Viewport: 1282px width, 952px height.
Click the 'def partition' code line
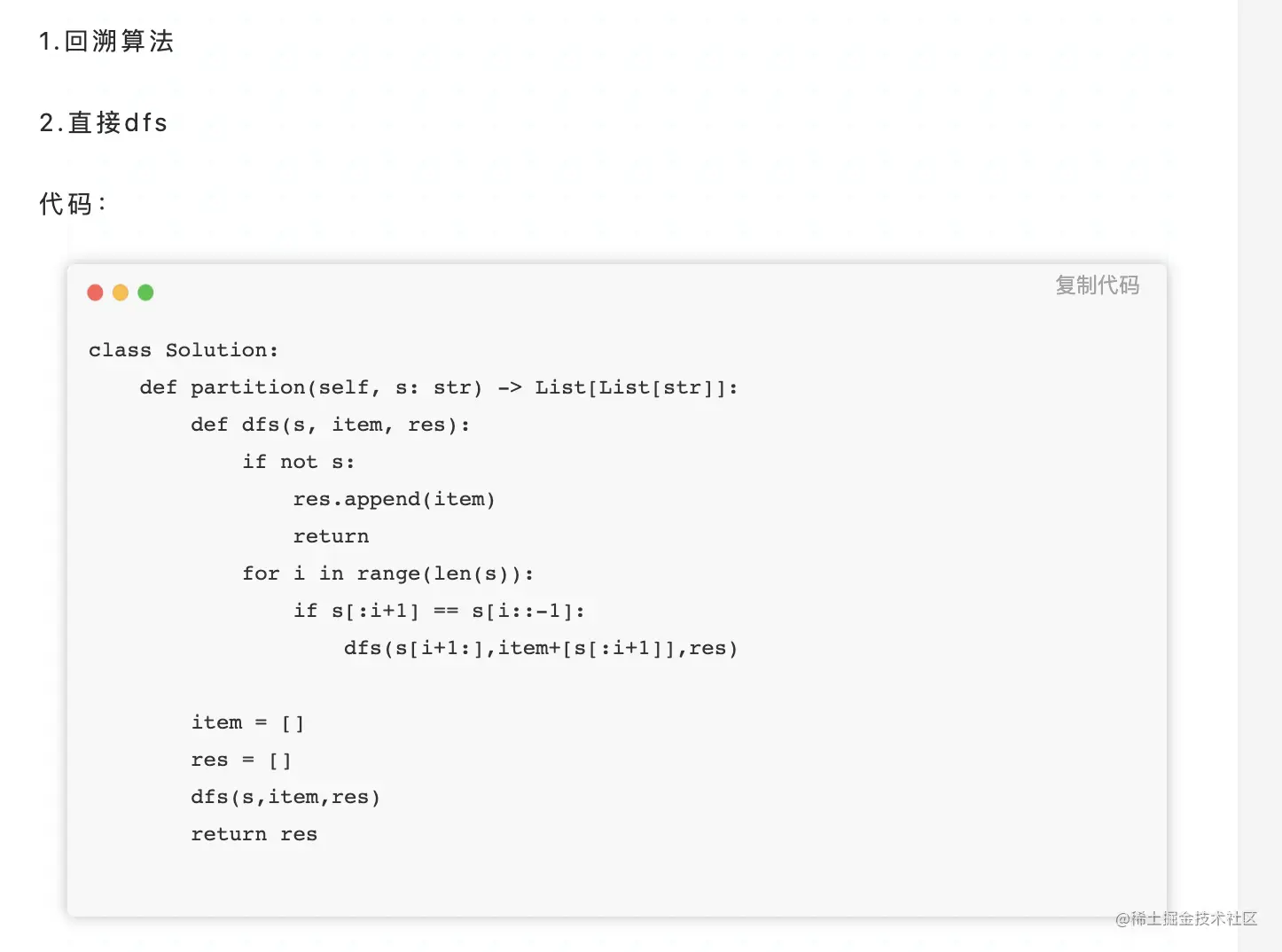coord(438,387)
